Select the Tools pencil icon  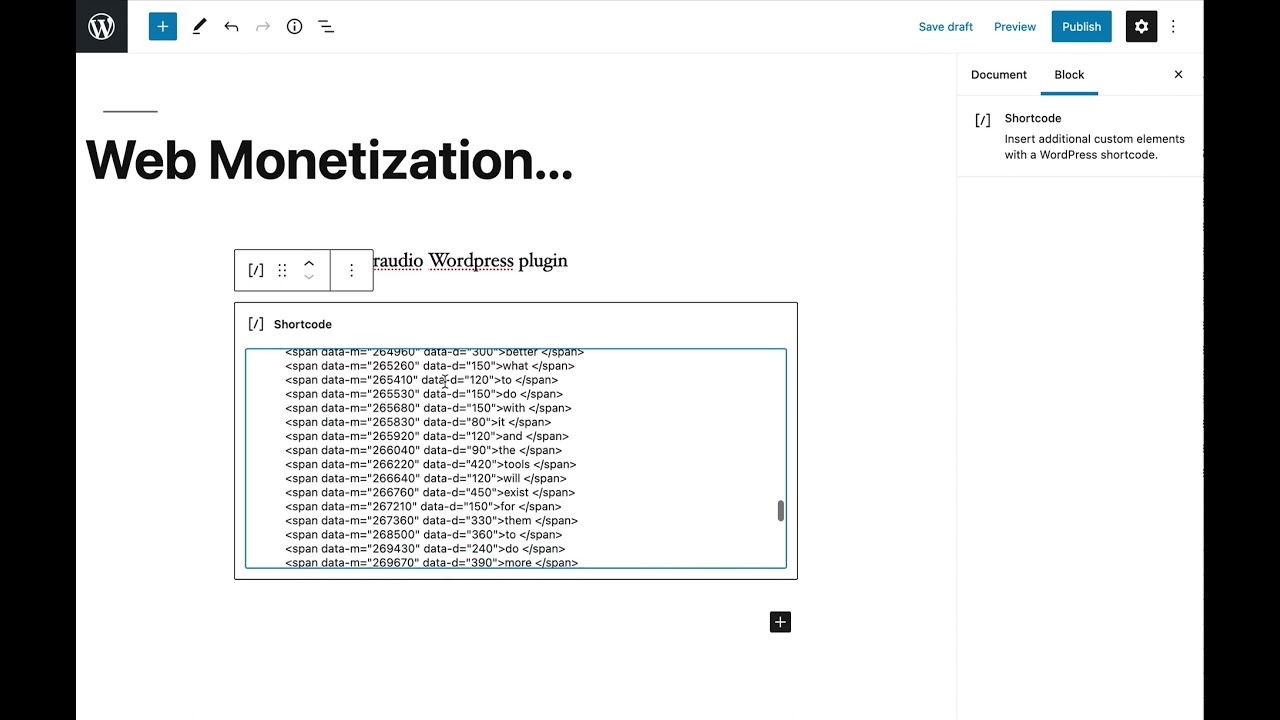pyautogui.click(x=199, y=27)
